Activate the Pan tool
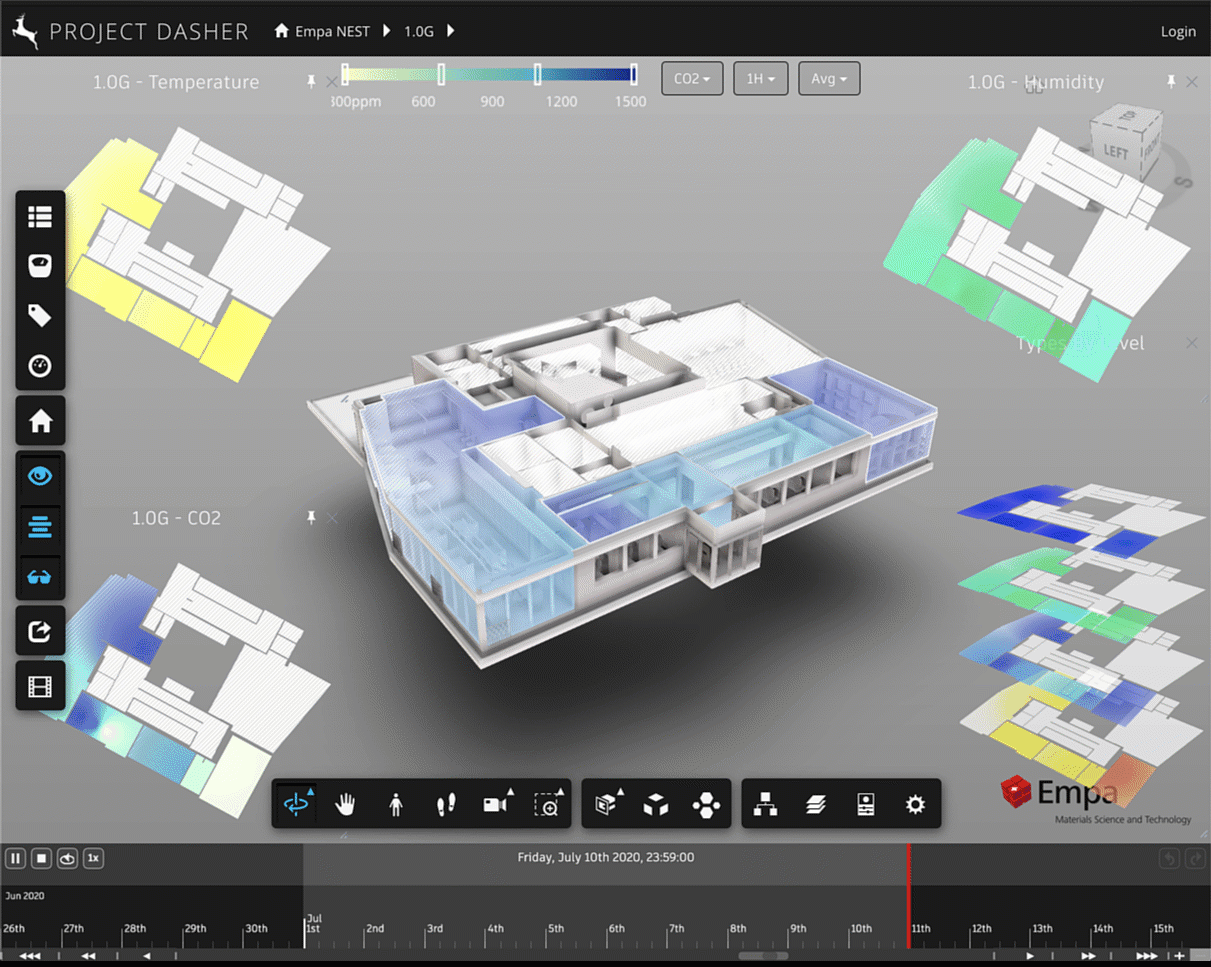1211x967 pixels. pos(345,804)
